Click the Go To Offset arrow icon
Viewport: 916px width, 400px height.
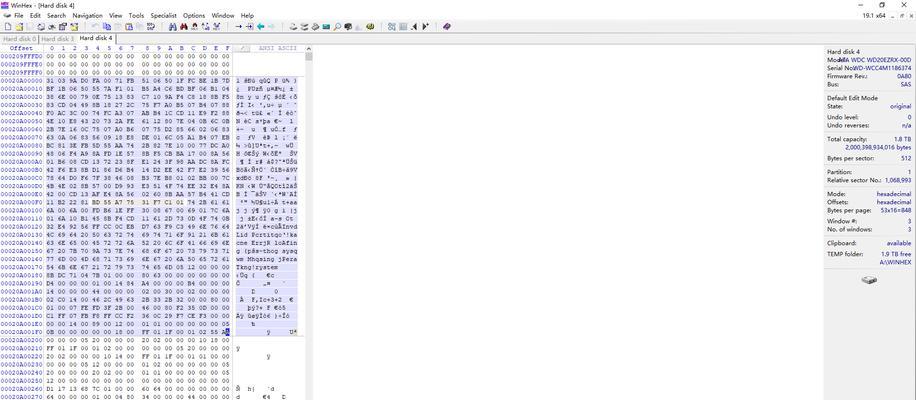pyautogui.click(x=238, y=26)
